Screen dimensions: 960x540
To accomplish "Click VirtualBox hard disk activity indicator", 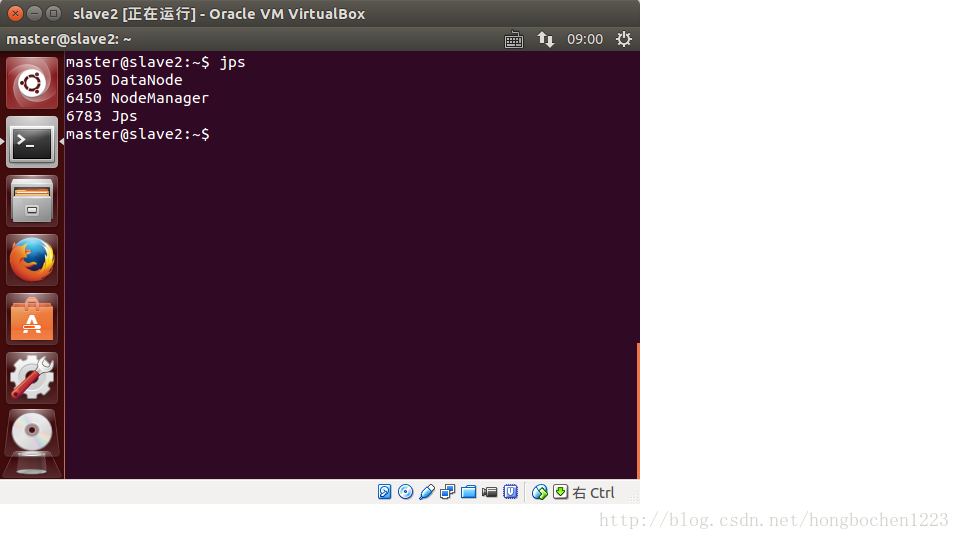I will (384, 492).
